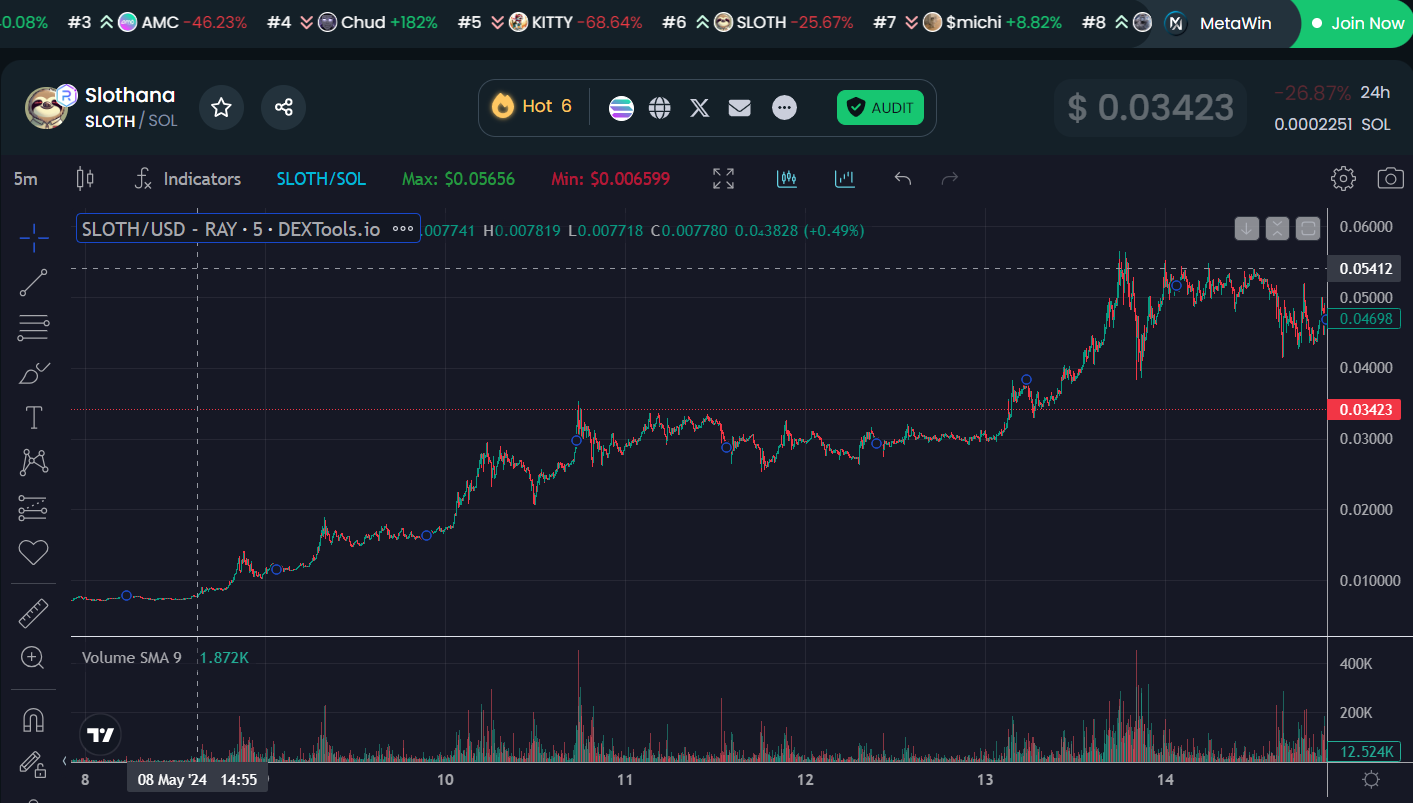
Task: Select the brush drawing tool
Action: [33, 373]
